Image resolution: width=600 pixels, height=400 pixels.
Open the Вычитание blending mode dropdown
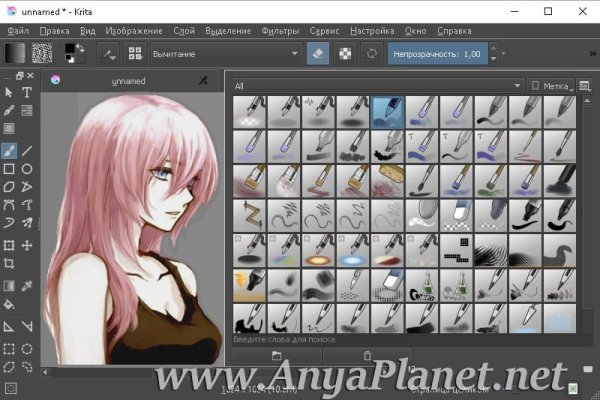click(x=225, y=54)
